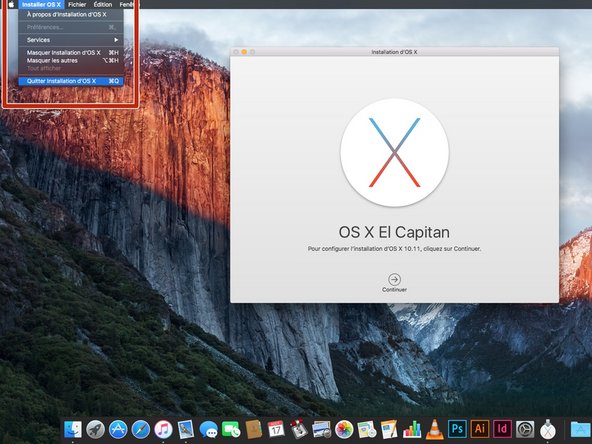Click the 'Installation d'OS X' window title bar
The image size is (592, 444).
(394, 52)
